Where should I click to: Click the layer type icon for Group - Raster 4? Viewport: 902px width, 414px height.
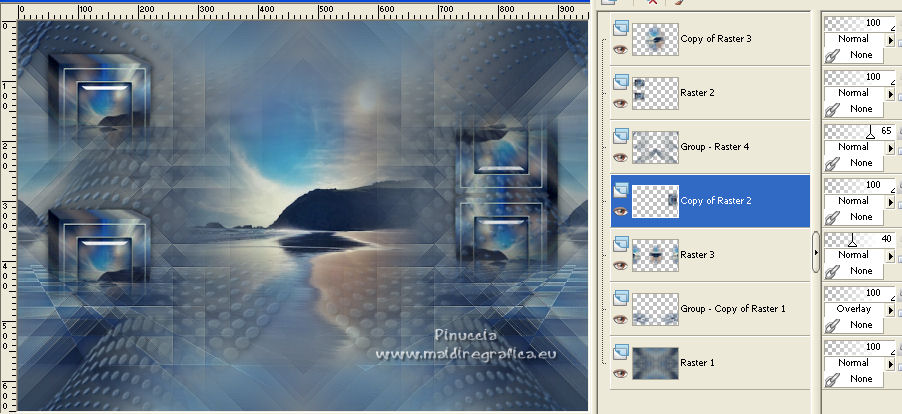pyautogui.click(x=621, y=136)
